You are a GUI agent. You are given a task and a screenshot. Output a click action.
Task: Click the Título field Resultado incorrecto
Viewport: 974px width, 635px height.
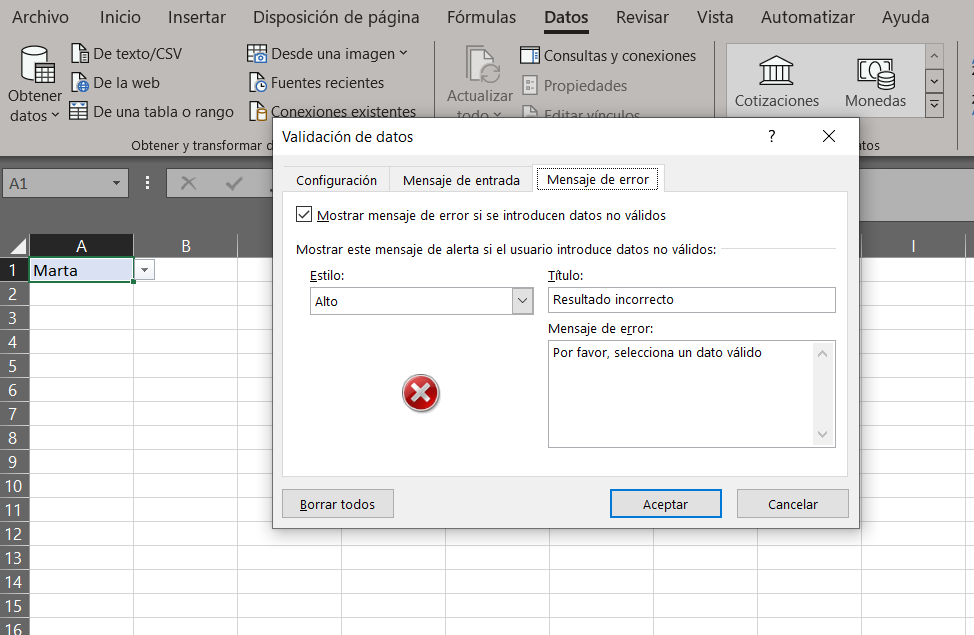(x=691, y=300)
